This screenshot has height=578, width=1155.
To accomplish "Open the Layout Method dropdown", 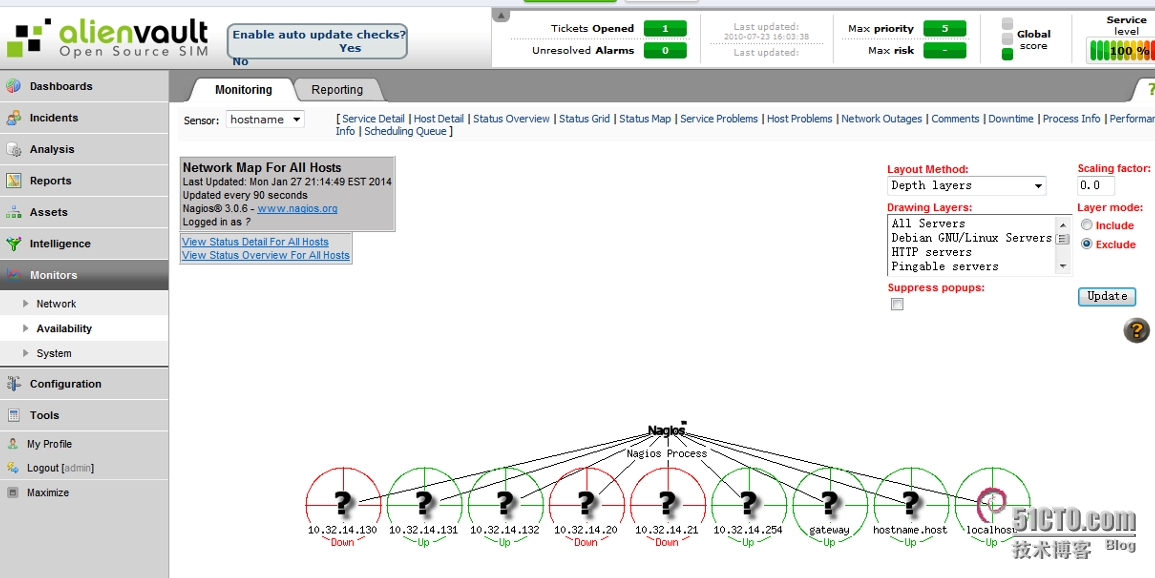I will (966, 186).
